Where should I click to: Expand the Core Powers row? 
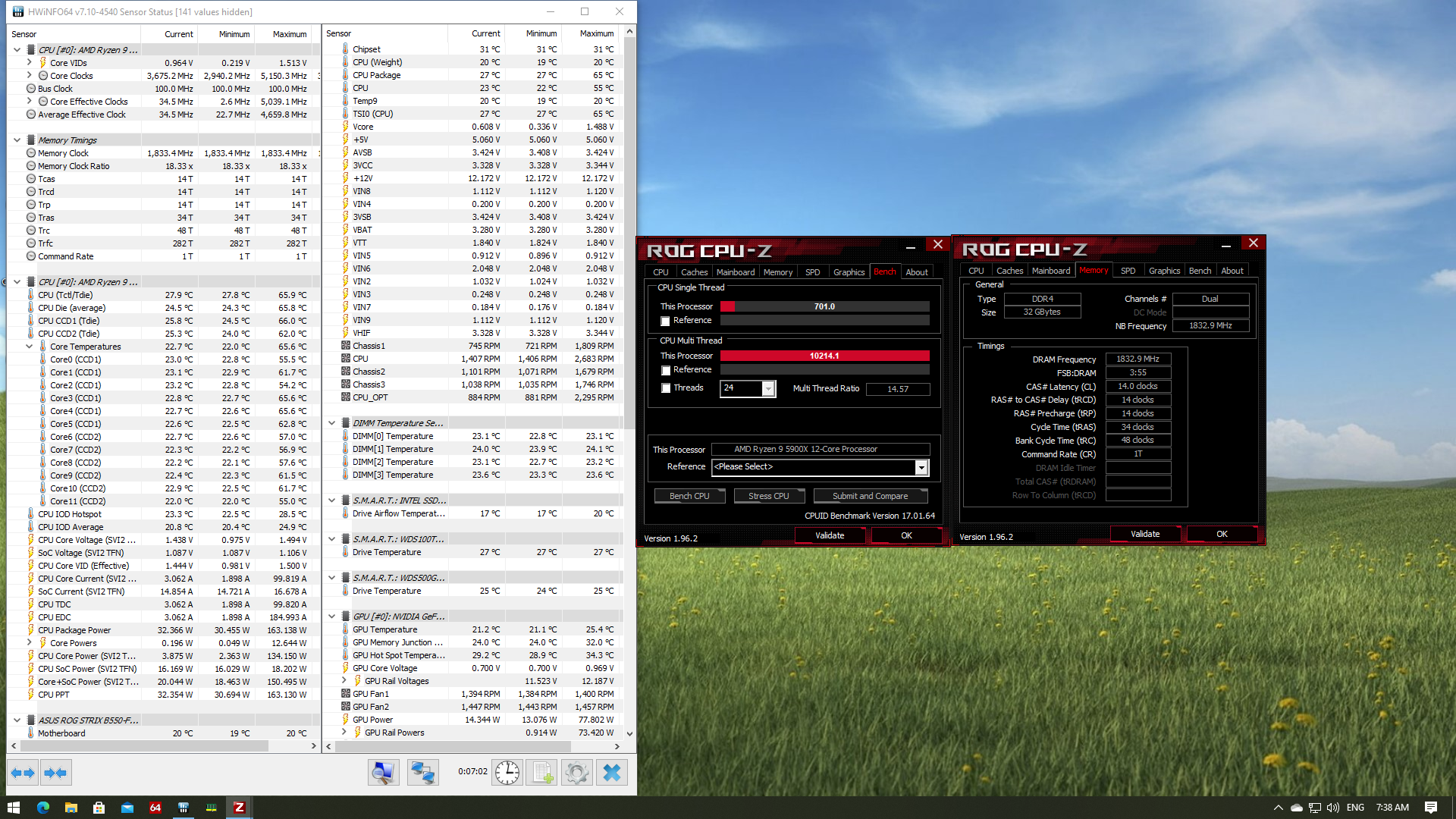pyautogui.click(x=30, y=643)
